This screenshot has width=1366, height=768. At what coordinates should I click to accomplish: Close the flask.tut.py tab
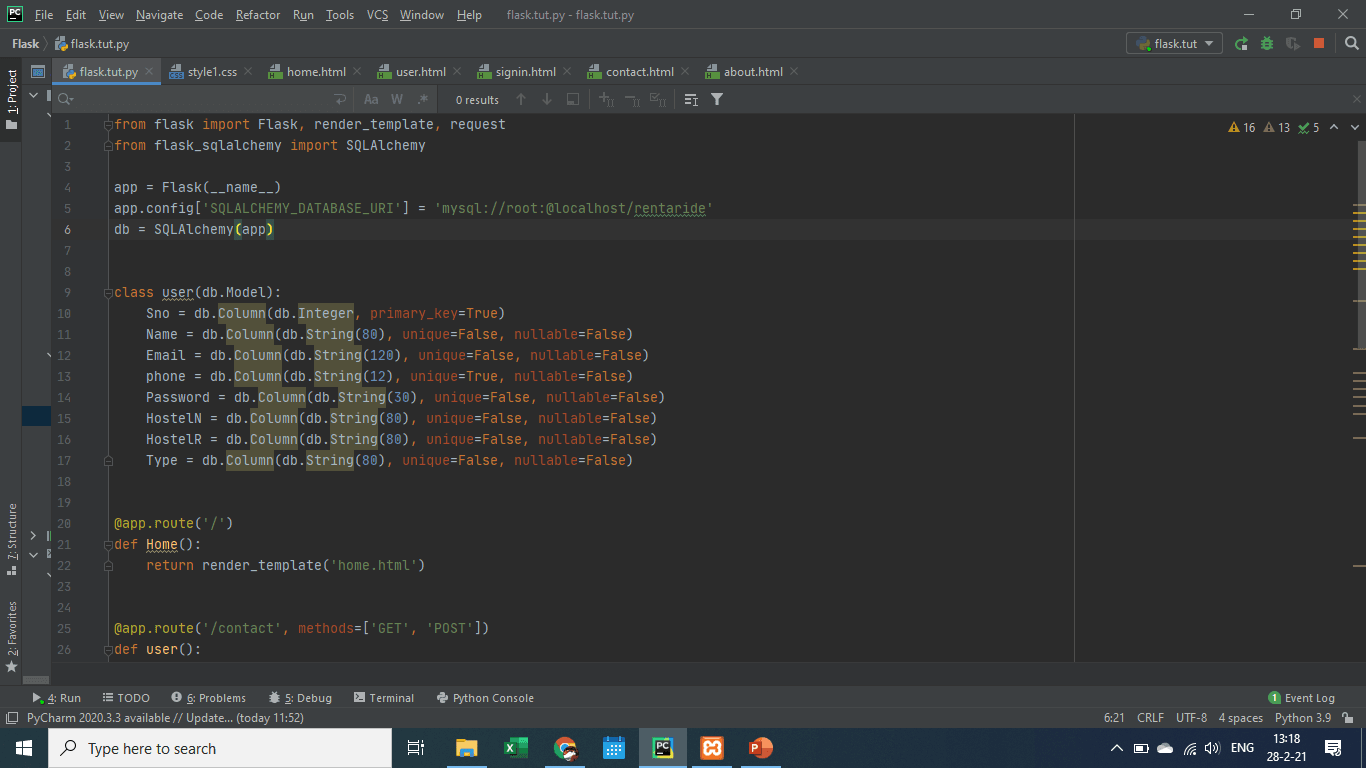pyautogui.click(x=148, y=72)
